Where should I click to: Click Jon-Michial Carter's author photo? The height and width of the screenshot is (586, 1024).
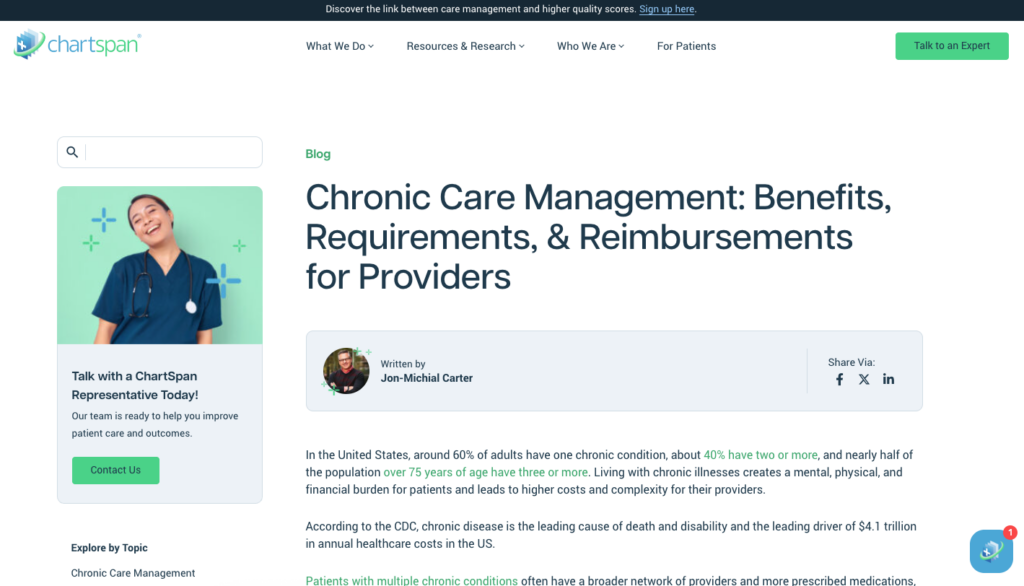click(x=346, y=371)
